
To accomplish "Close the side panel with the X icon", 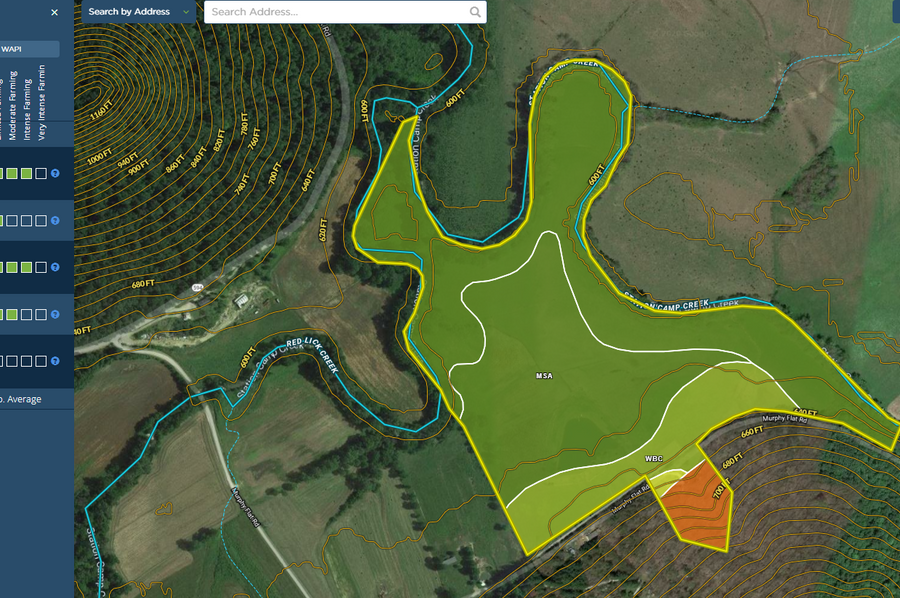I will coord(55,12).
